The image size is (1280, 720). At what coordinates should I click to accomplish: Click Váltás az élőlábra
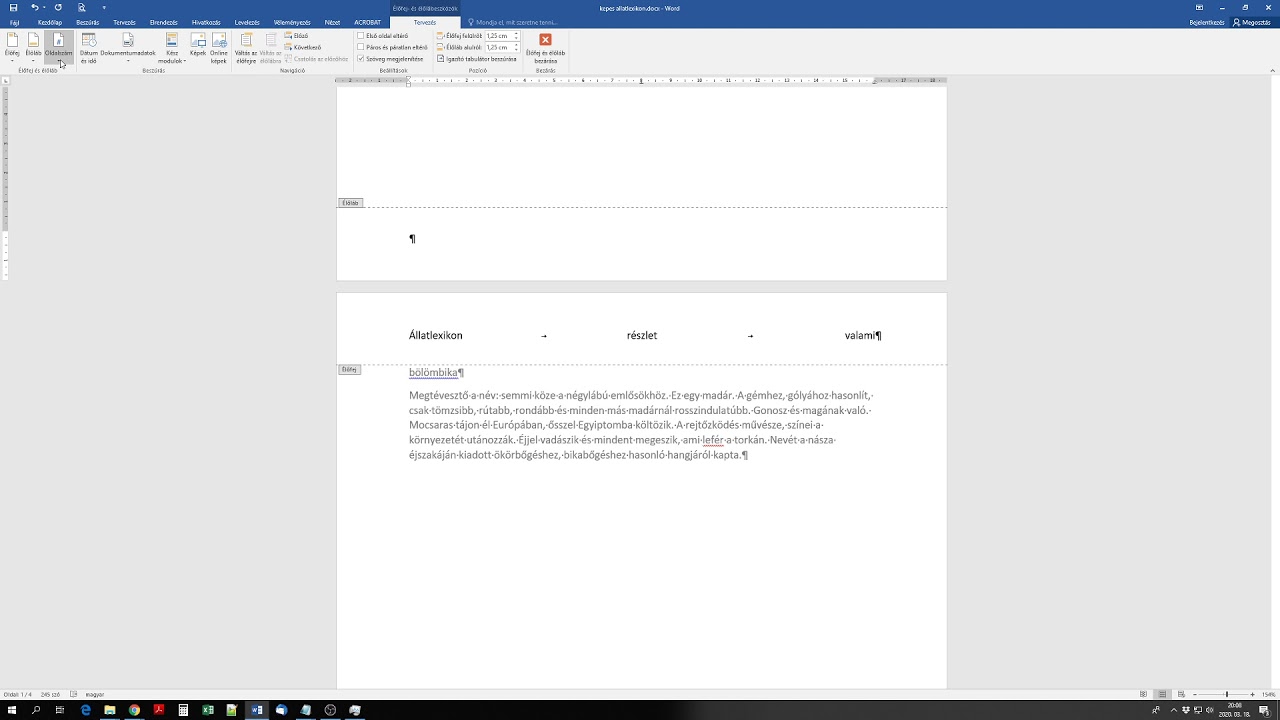pyautogui.click(x=271, y=47)
